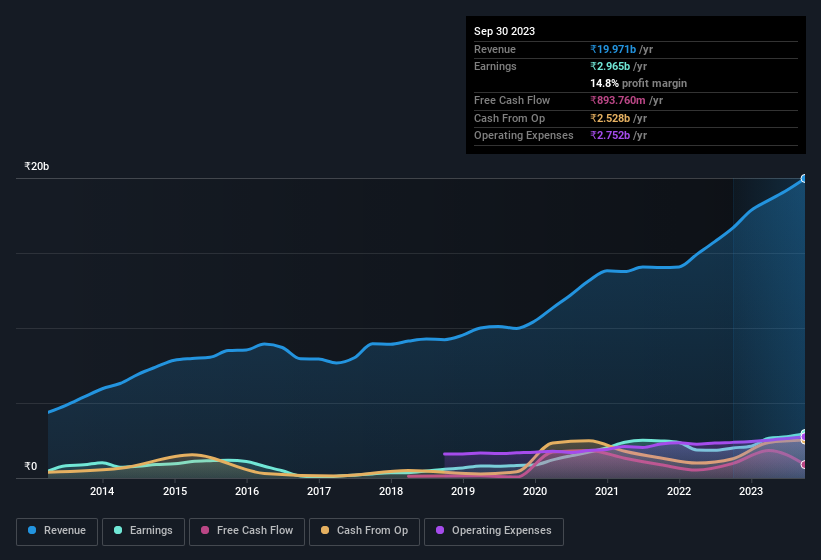Click the 2014 x-axis label

[102, 491]
